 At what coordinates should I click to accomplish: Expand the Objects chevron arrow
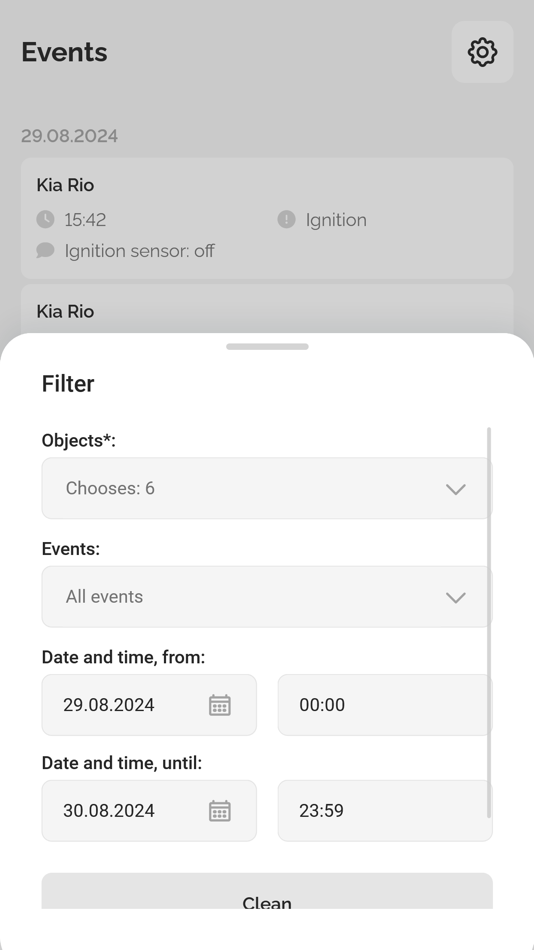(456, 489)
